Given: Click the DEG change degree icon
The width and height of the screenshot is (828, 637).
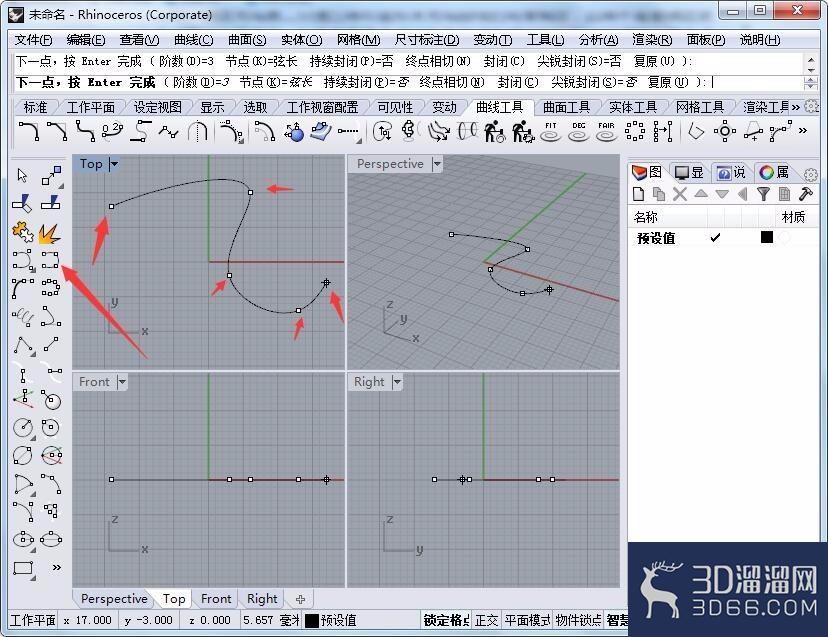Looking at the screenshot, I should pos(579,132).
